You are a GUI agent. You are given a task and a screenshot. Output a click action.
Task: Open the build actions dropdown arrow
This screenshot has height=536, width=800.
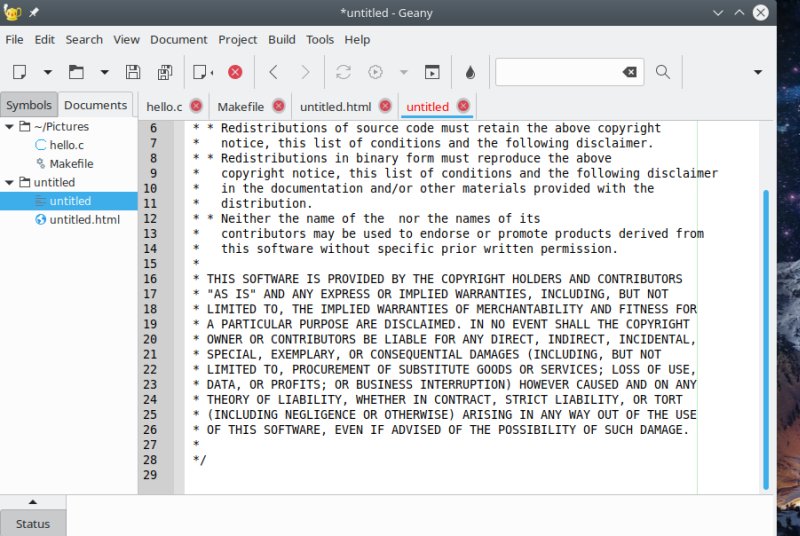pyautogui.click(x=404, y=72)
